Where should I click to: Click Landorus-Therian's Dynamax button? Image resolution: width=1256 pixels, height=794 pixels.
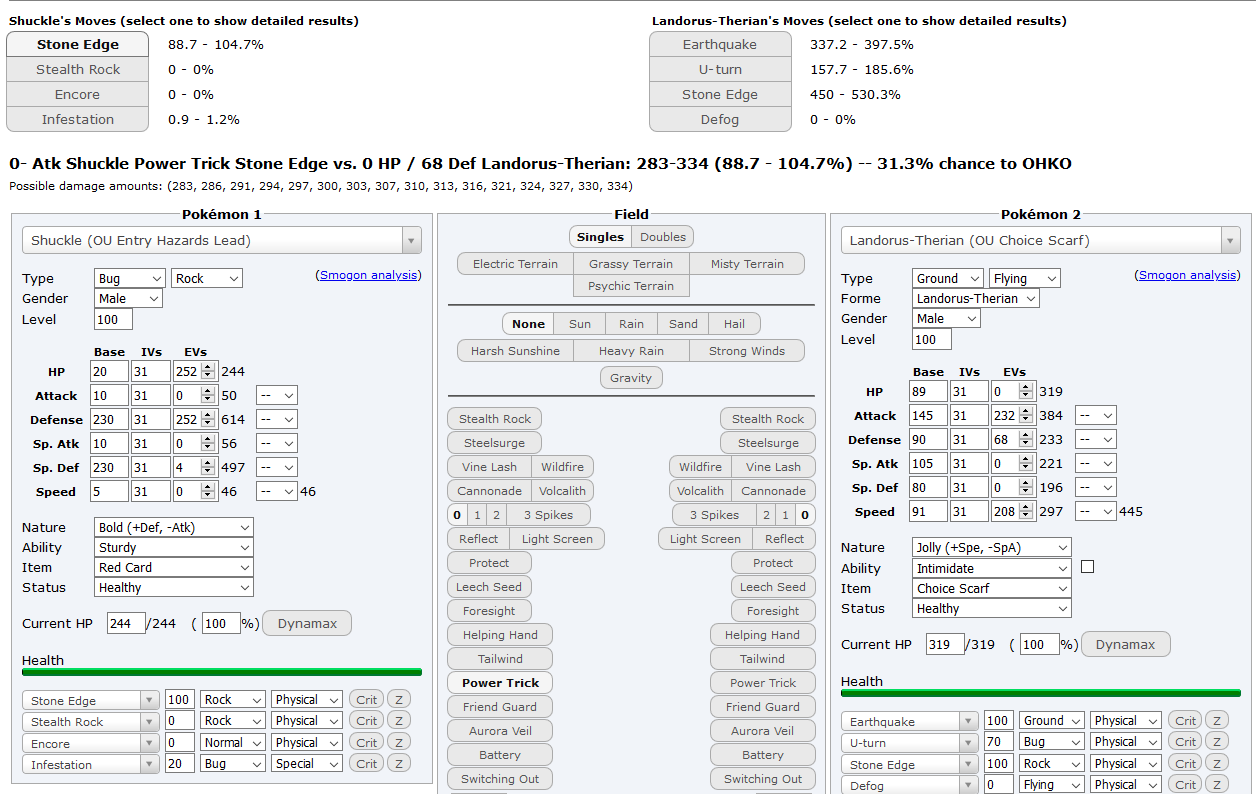tap(1125, 644)
